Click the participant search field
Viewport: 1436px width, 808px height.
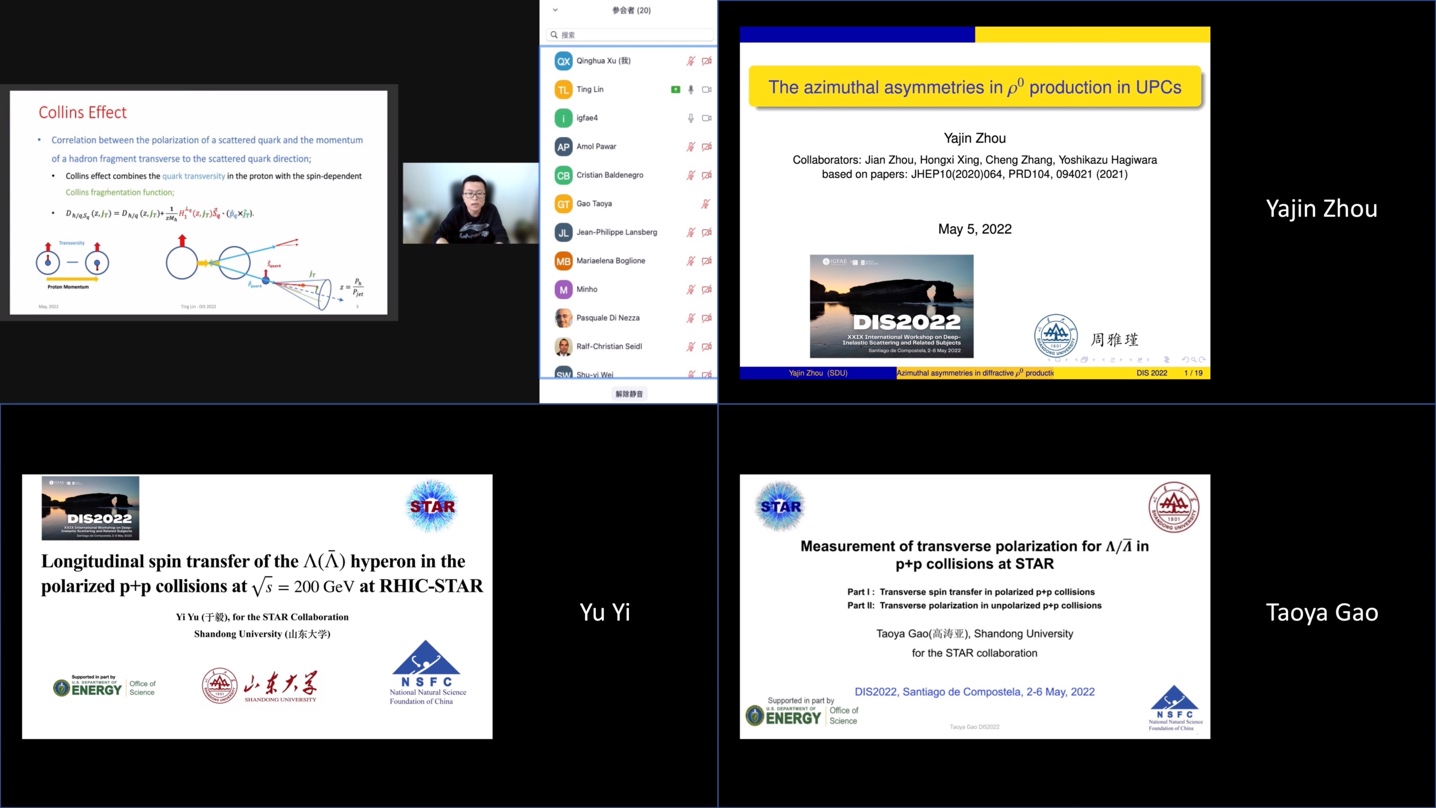(630, 35)
